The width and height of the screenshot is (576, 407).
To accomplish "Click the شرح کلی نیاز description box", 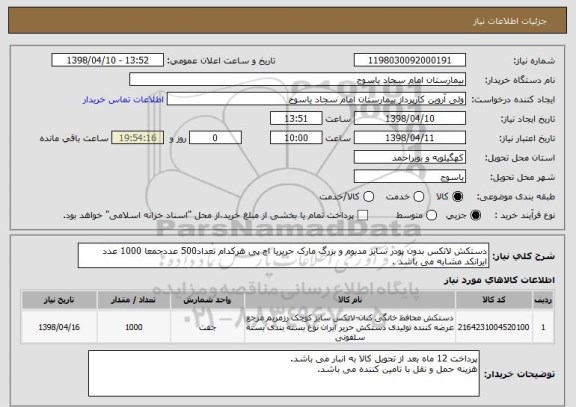I will (x=283, y=256).
